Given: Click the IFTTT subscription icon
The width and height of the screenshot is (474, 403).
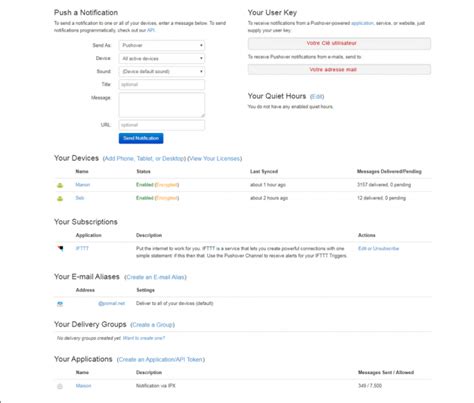Looking at the screenshot, I should click(x=60, y=248).
